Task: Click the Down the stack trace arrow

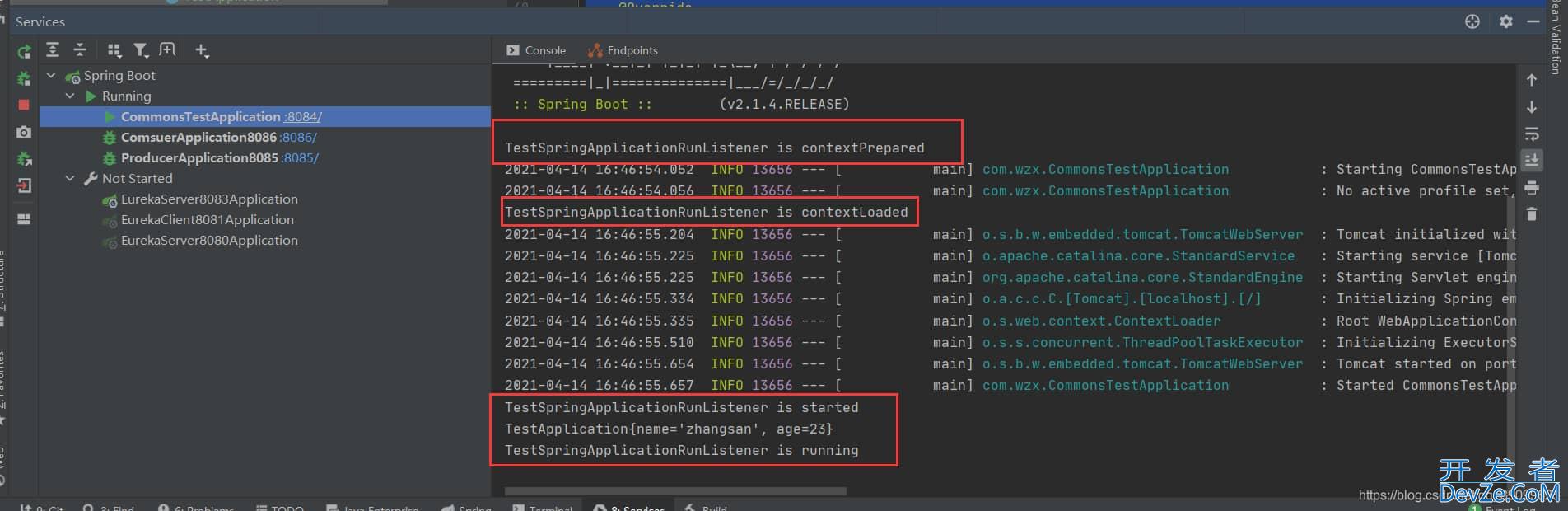Action: [x=1532, y=107]
